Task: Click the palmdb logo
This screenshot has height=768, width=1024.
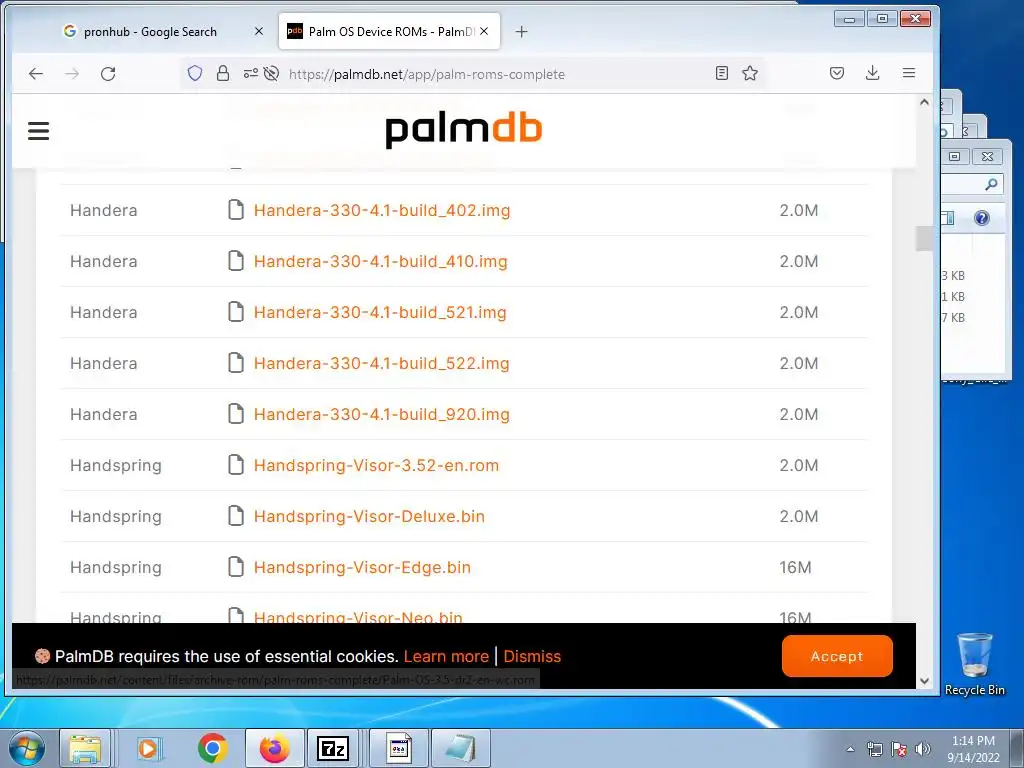Action: click(x=464, y=129)
